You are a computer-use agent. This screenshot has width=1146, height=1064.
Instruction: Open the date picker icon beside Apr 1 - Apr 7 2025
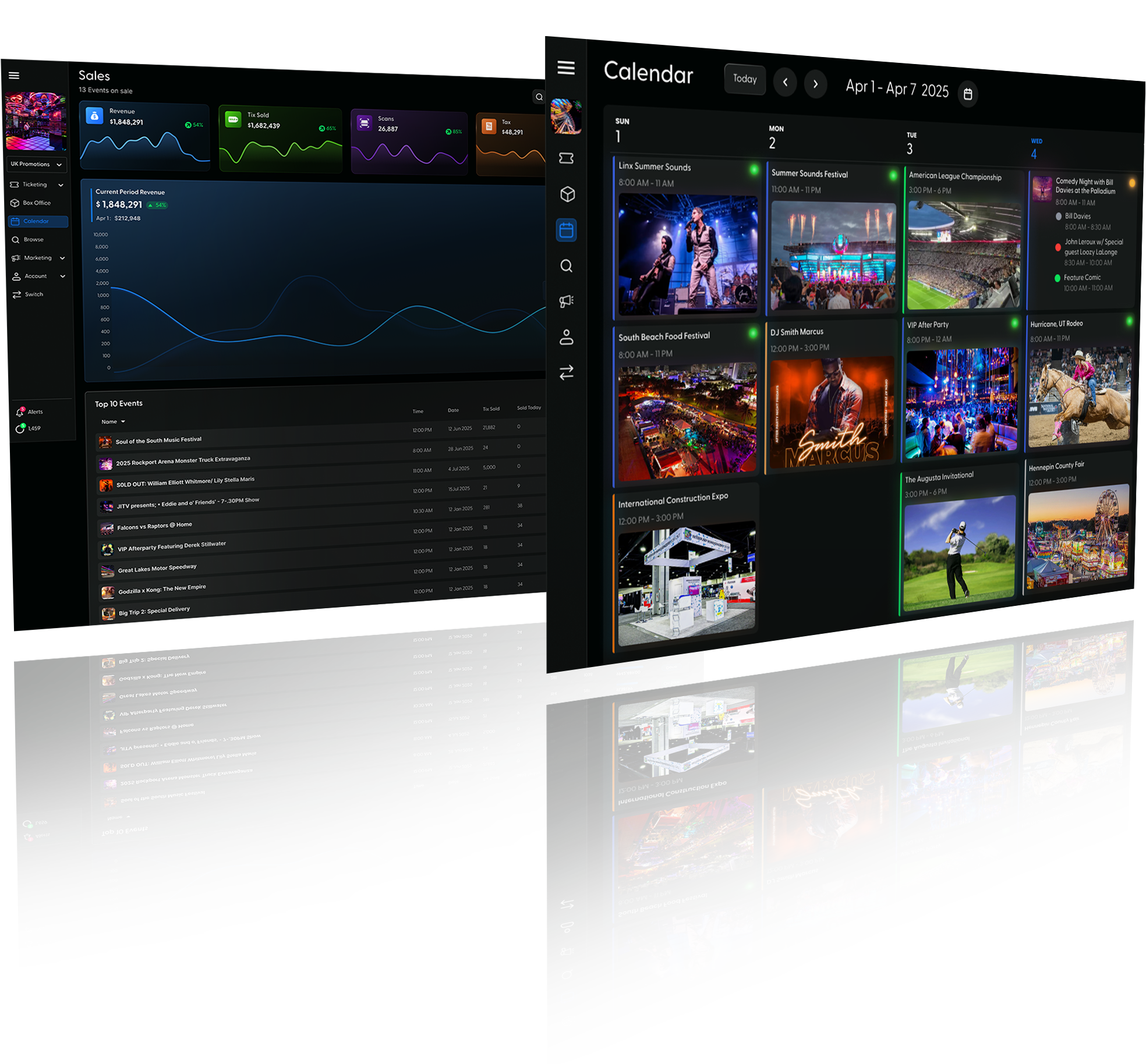pos(968,94)
